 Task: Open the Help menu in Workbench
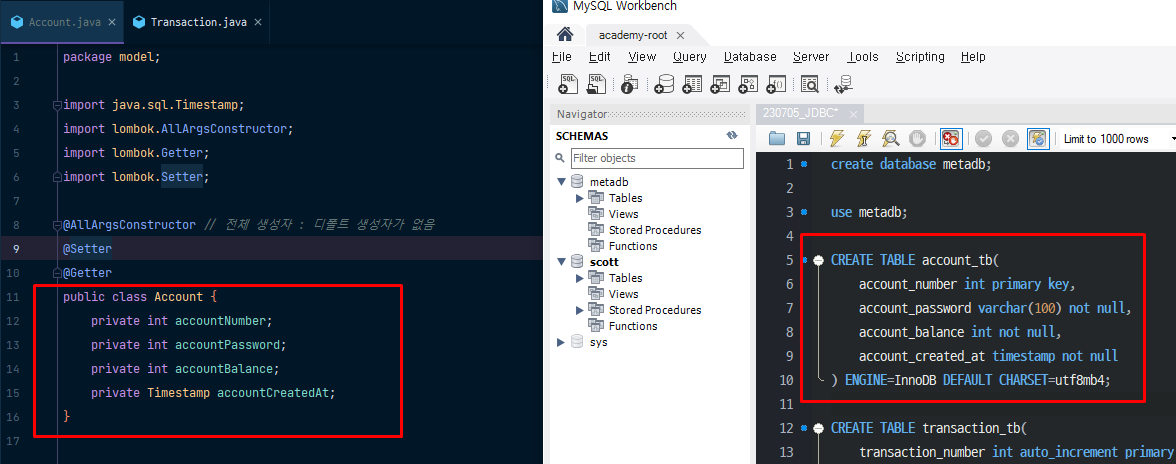tap(973, 57)
